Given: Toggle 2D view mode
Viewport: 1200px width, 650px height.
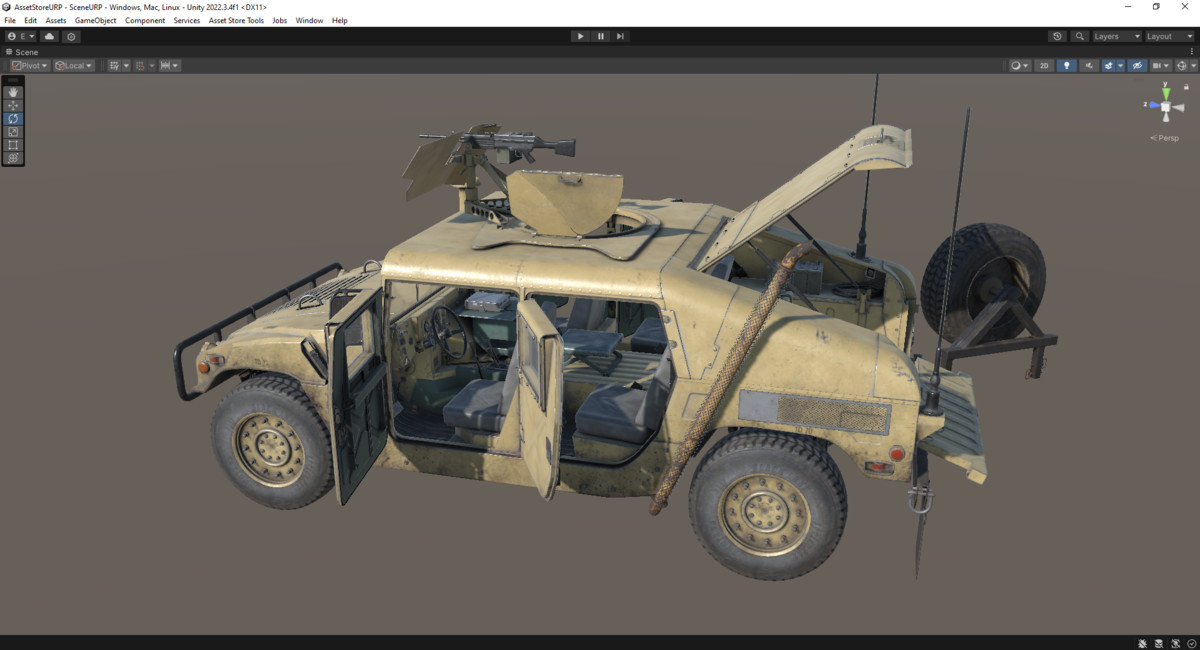Looking at the screenshot, I should [x=1044, y=65].
